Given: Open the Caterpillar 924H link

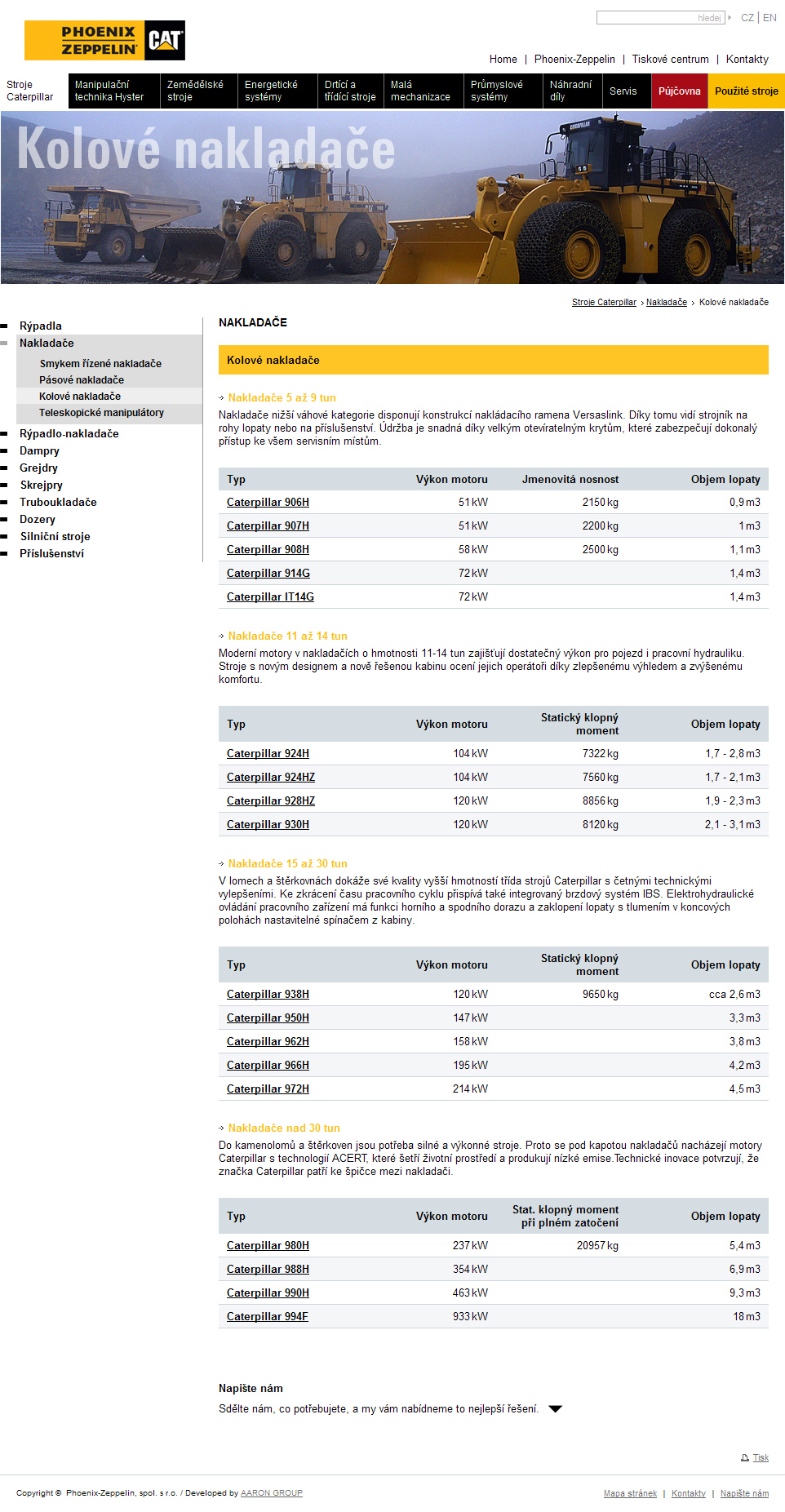Looking at the screenshot, I should tap(268, 753).
